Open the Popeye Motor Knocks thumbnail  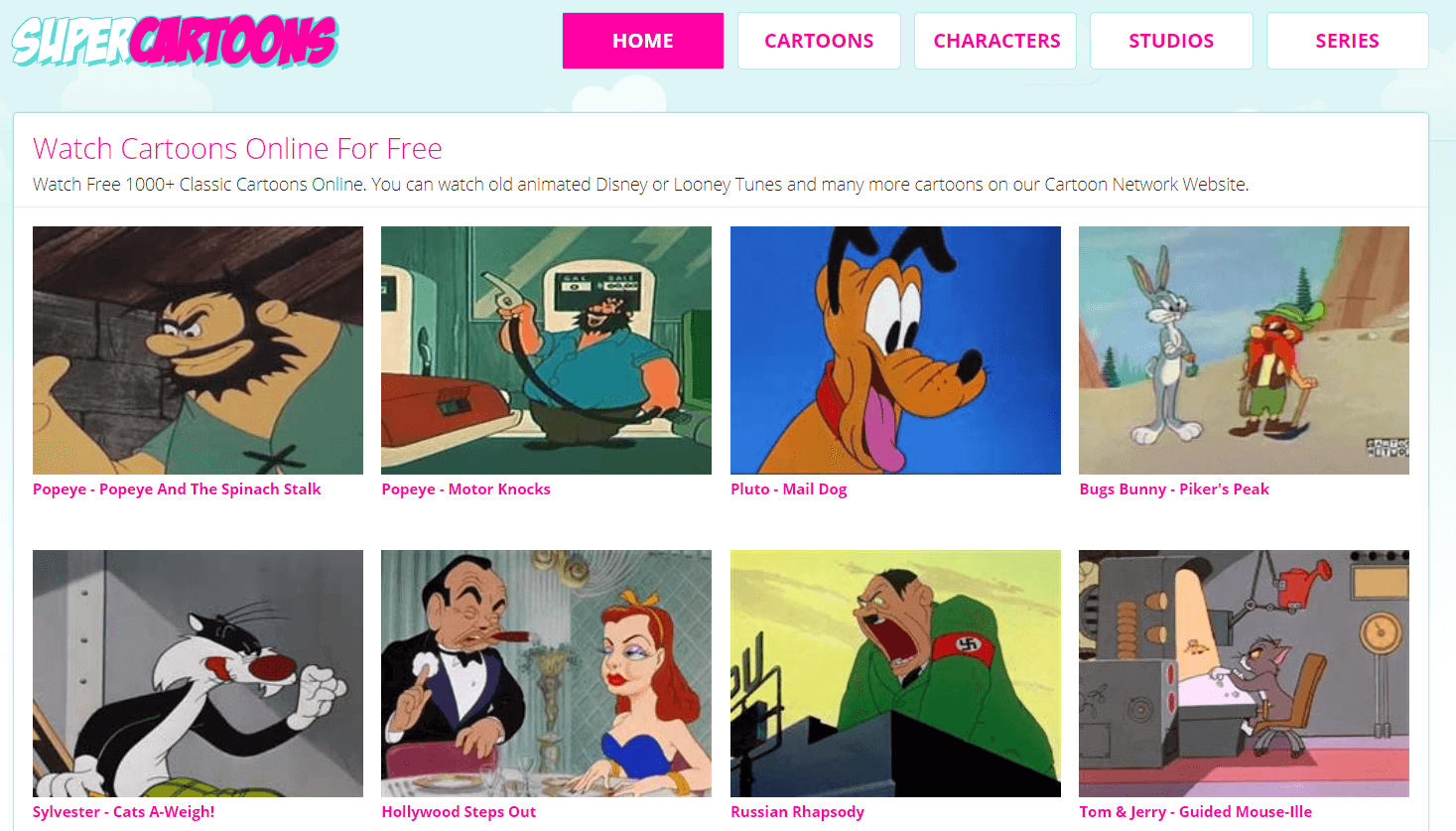546,350
